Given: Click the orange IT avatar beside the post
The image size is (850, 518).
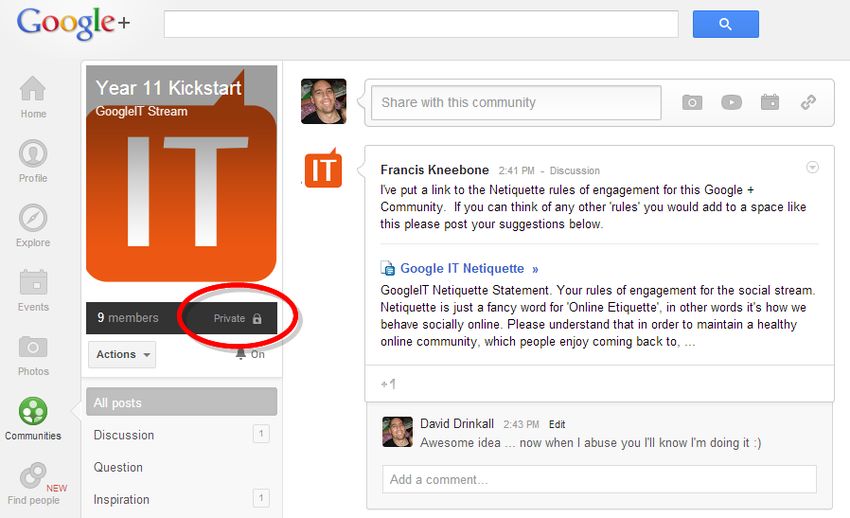Looking at the screenshot, I should [x=323, y=169].
